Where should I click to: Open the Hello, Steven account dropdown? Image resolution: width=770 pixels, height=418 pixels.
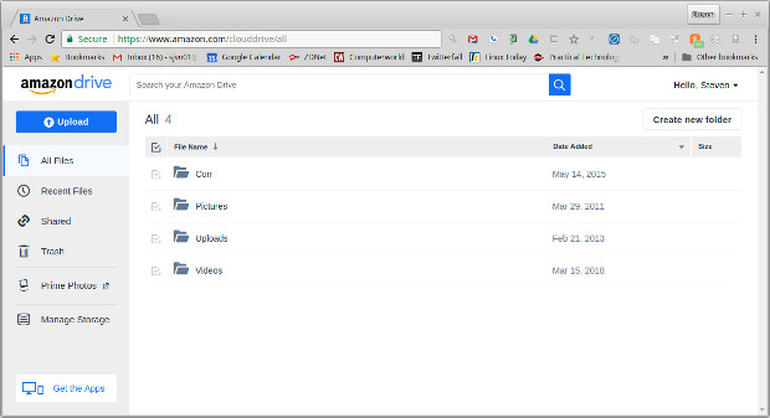click(706, 85)
